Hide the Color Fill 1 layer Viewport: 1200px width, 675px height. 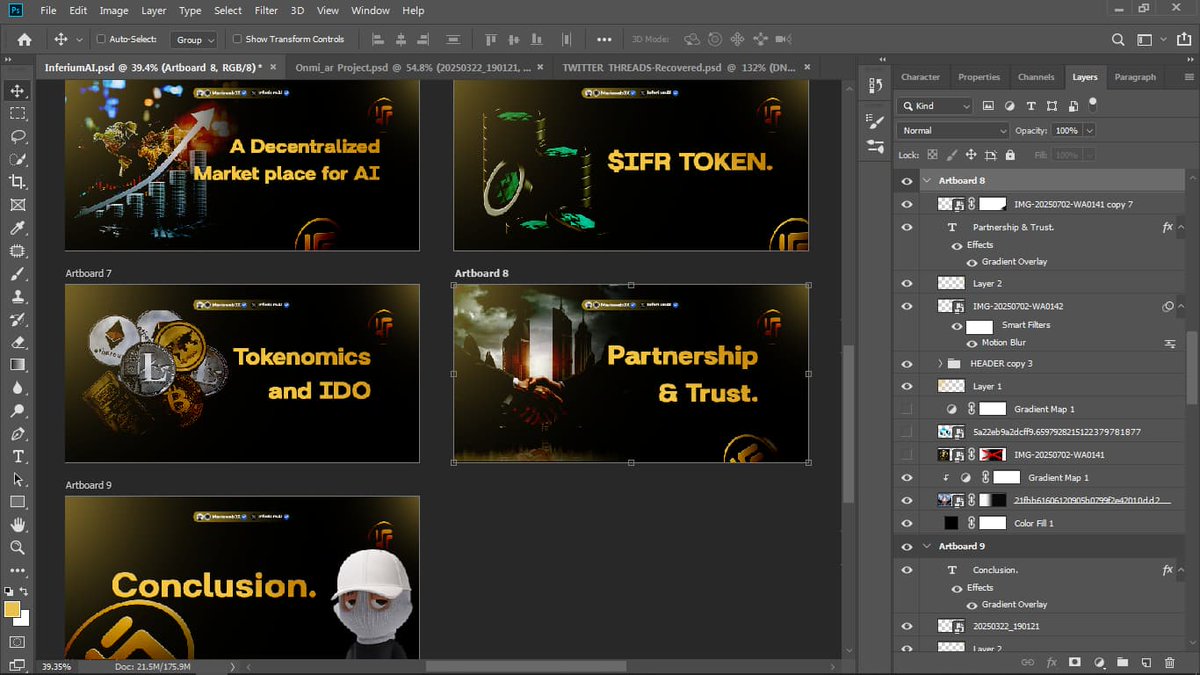[907, 523]
